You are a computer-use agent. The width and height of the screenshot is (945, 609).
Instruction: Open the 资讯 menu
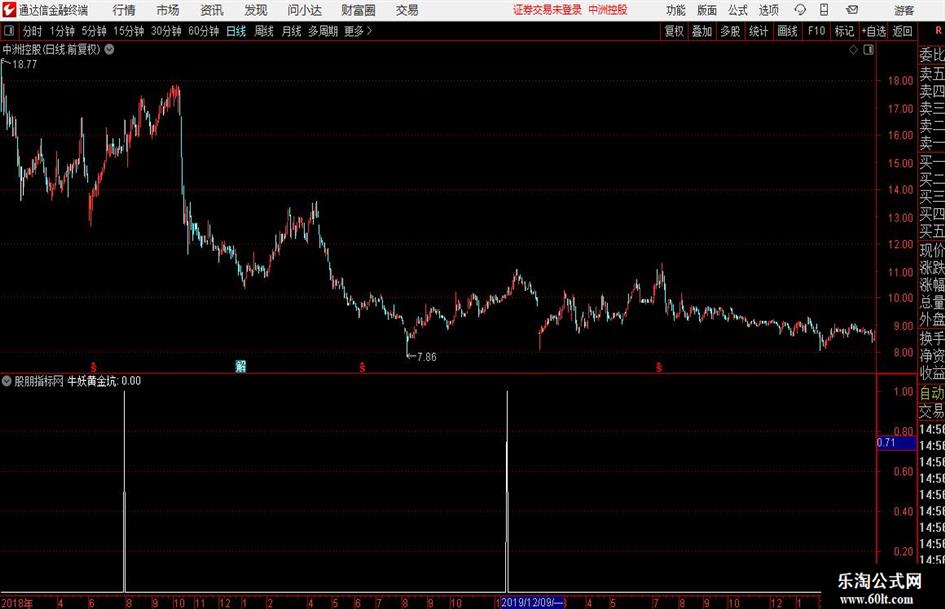click(212, 10)
